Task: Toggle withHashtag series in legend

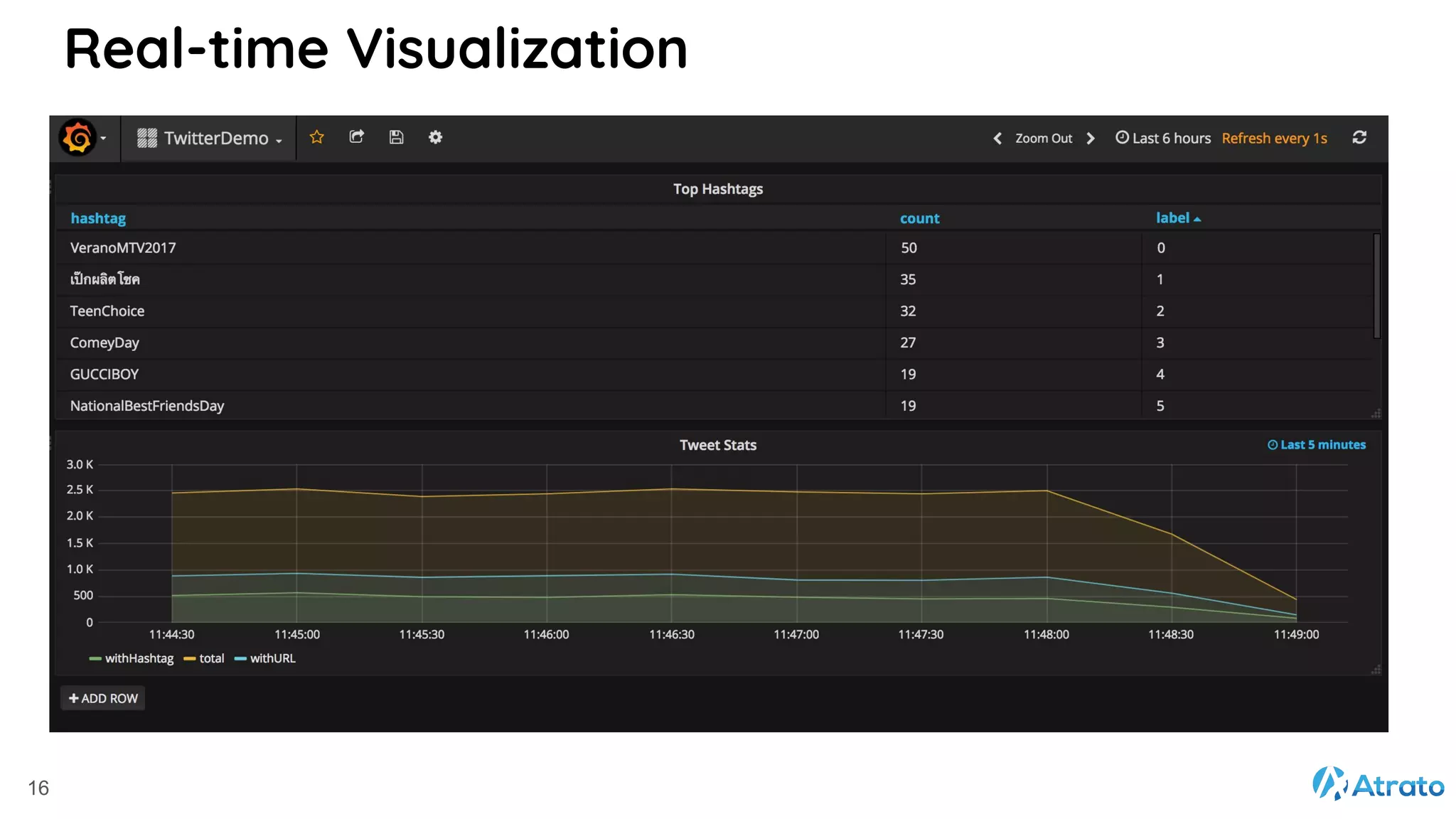Action: pyautogui.click(x=139, y=658)
